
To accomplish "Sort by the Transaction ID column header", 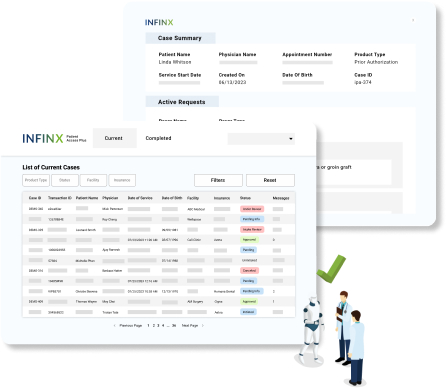I will pyautogui.click(x=60, y=198).
